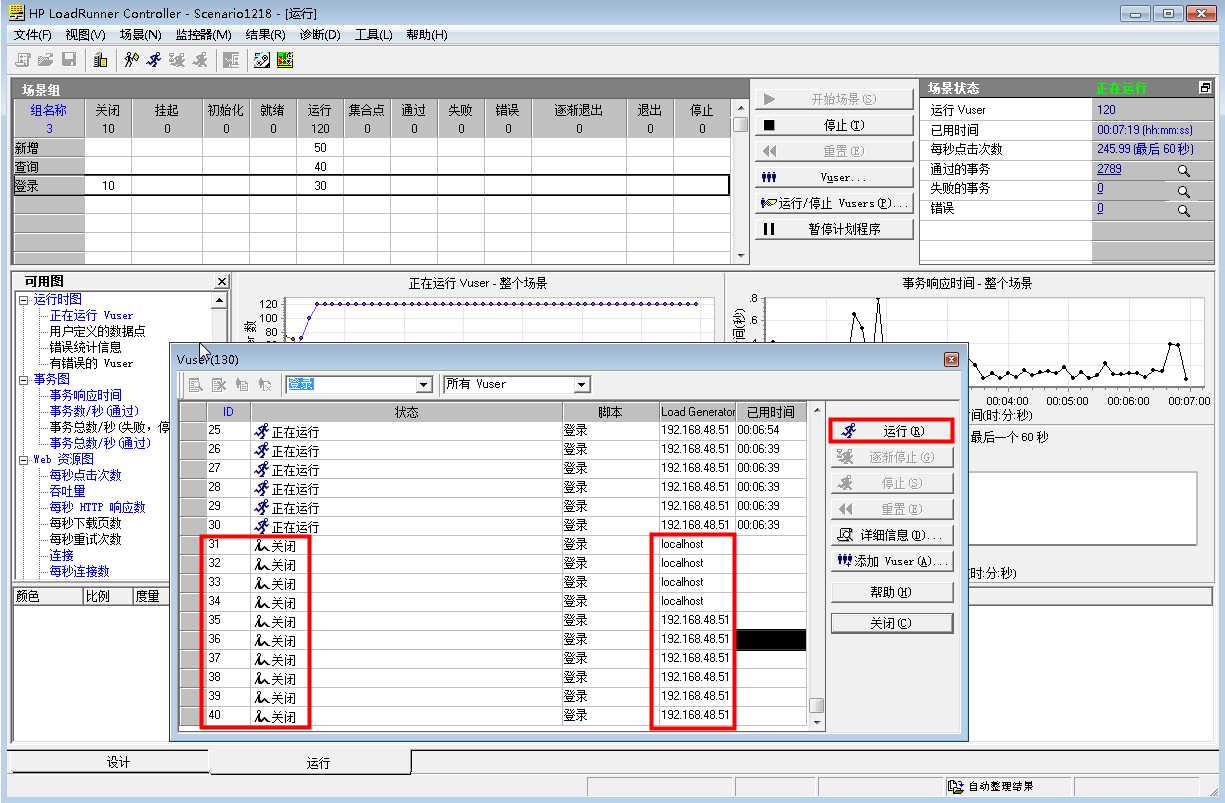Click the Vuser... button in scenario panel
The height and width of the screenshot is (803, 1225).
(834, 177)
